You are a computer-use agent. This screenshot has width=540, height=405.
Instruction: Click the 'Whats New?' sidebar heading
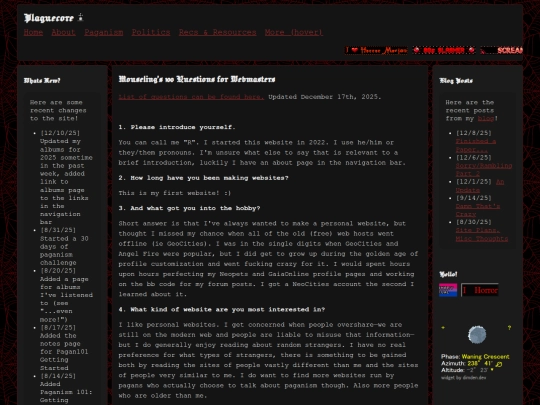[42, 81]
